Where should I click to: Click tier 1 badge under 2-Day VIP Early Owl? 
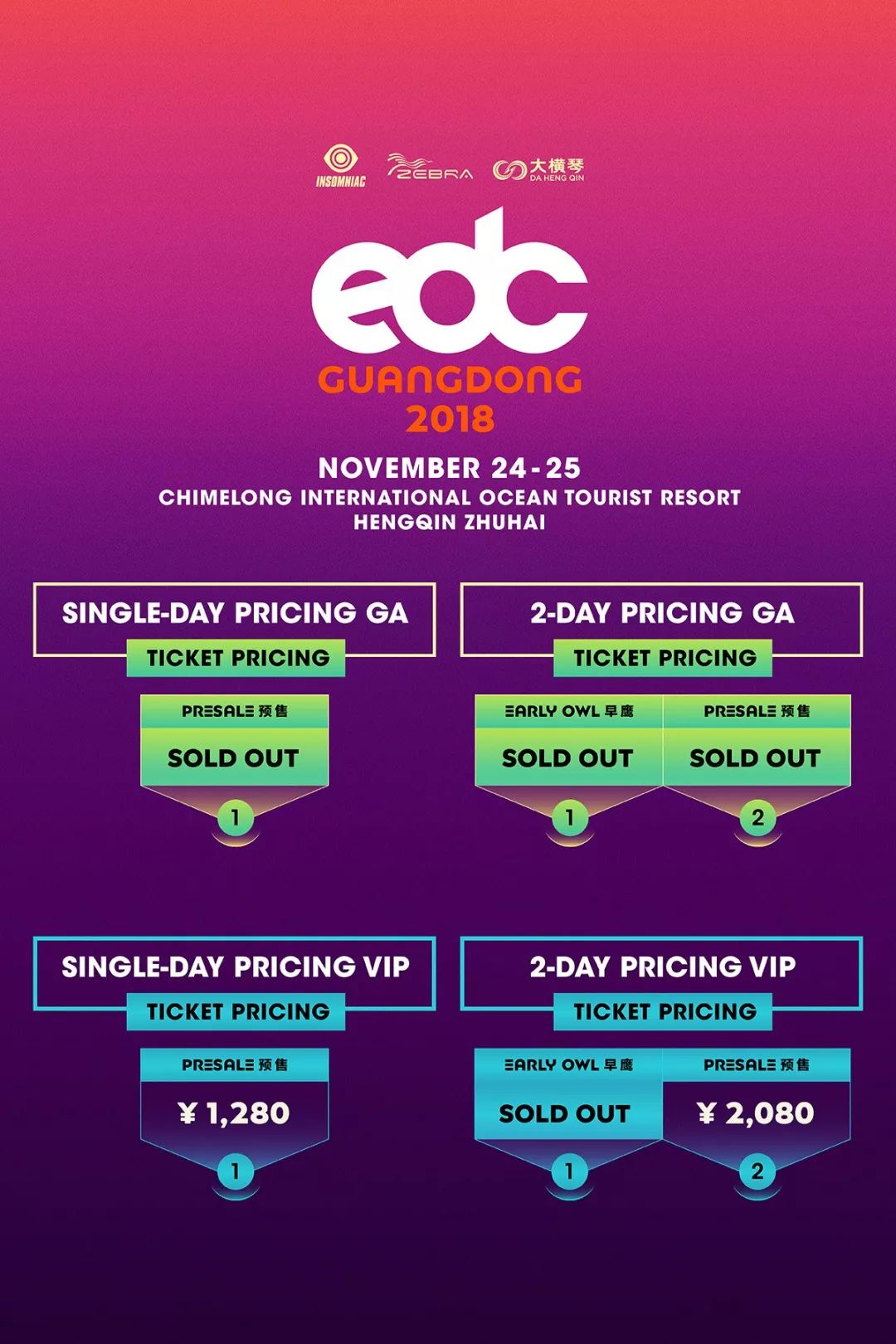569,1171
